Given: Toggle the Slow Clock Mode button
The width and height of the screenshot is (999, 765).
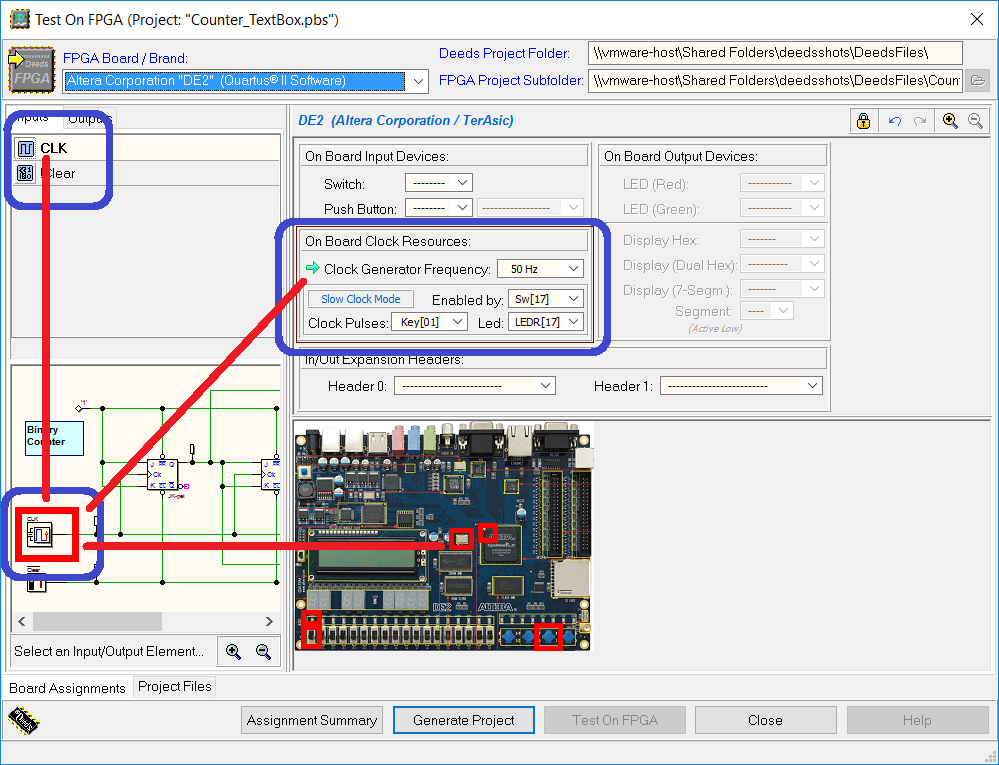Looking at the screenshot, I should tap(361, 299).
